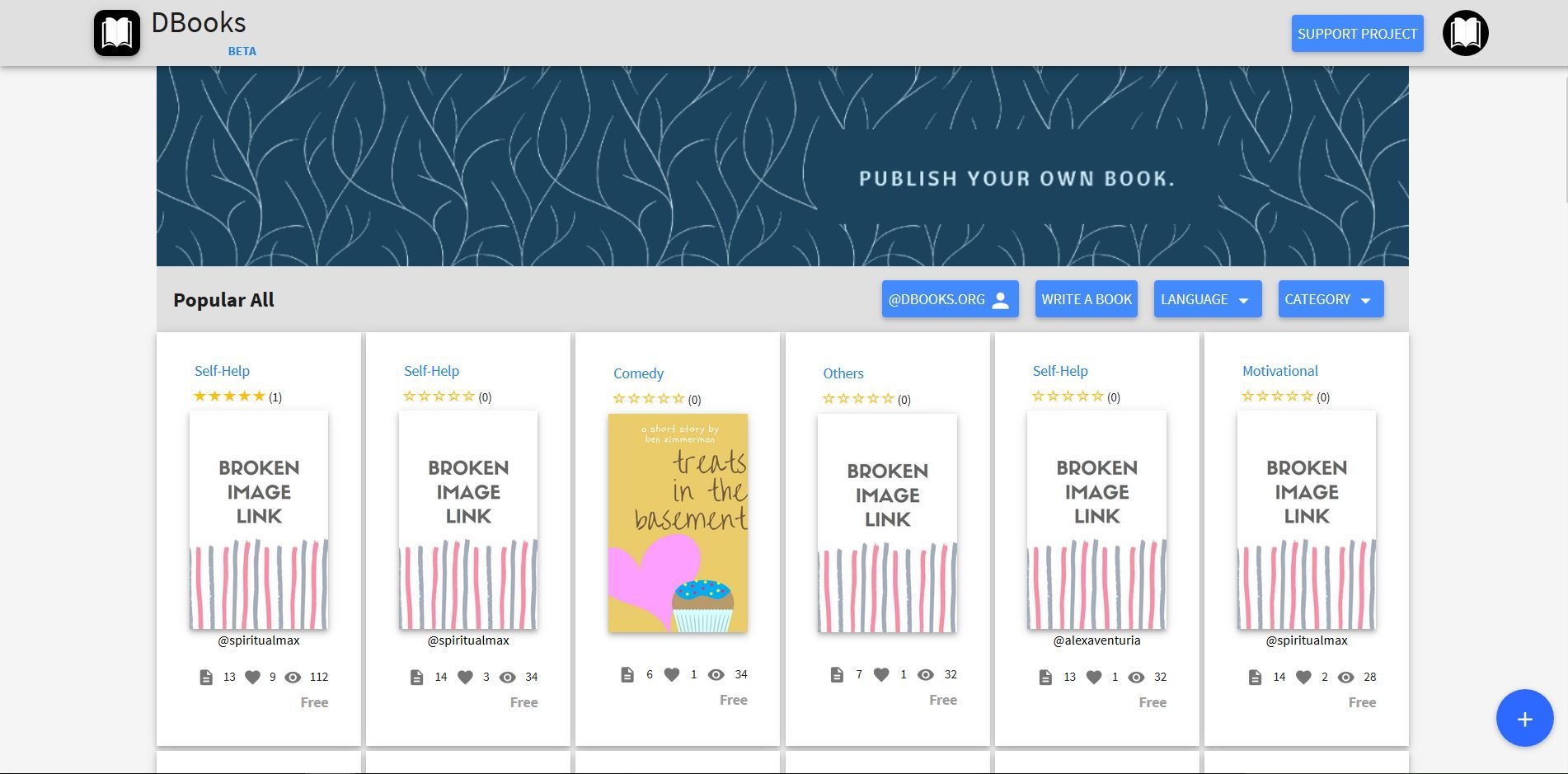Click views eye icon on Comedy card

point(716,674)
